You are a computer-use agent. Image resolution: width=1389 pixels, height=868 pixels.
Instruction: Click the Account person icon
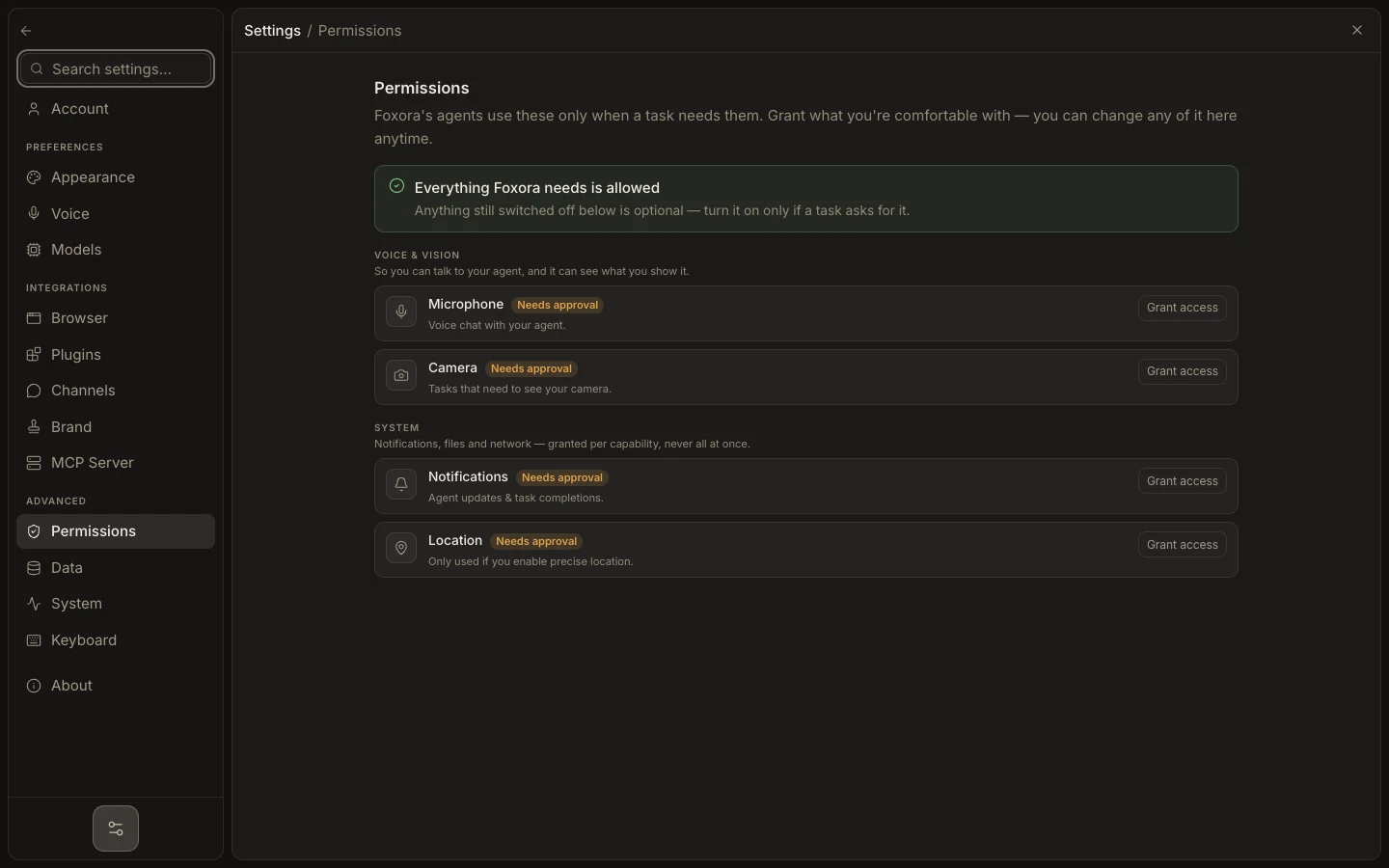34,109
